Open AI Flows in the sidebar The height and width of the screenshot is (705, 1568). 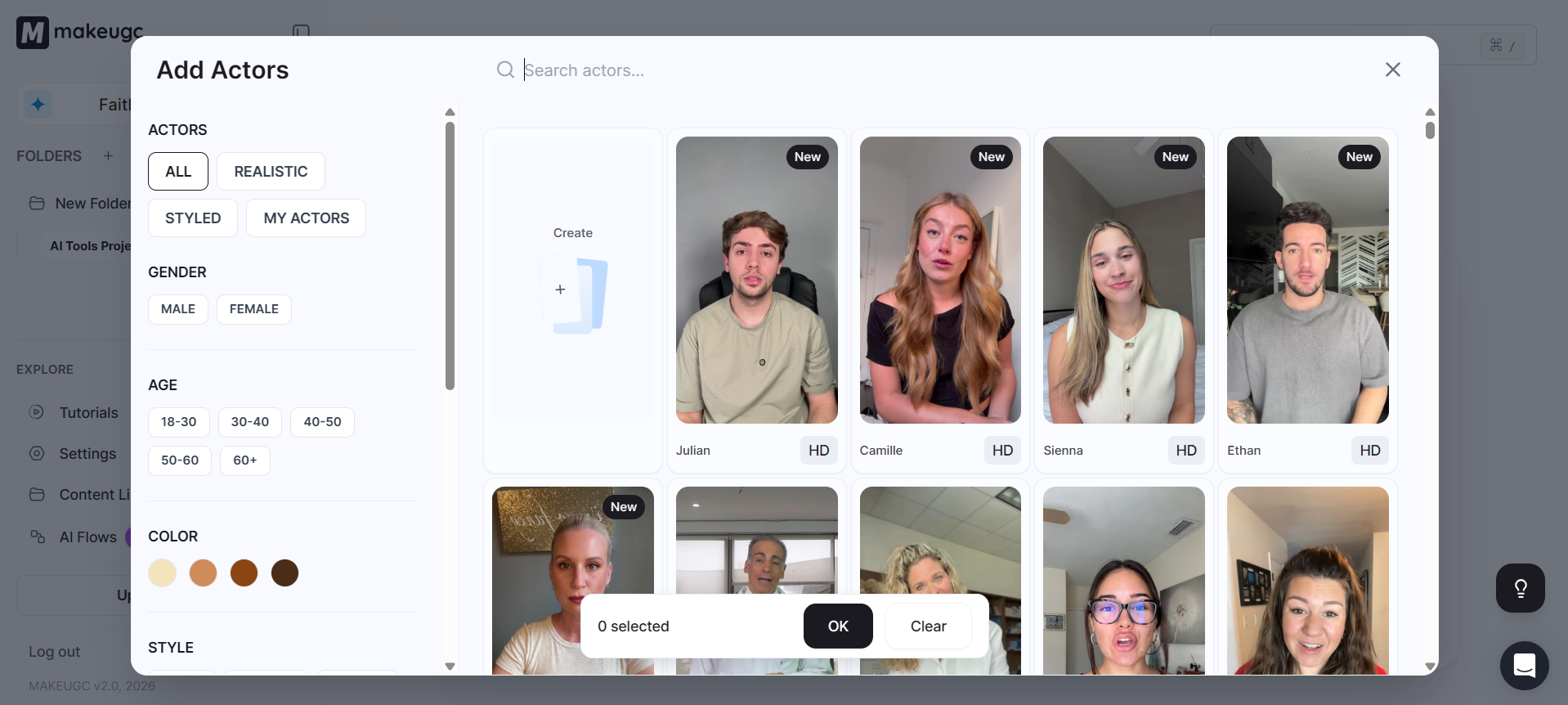pos(88,537)
